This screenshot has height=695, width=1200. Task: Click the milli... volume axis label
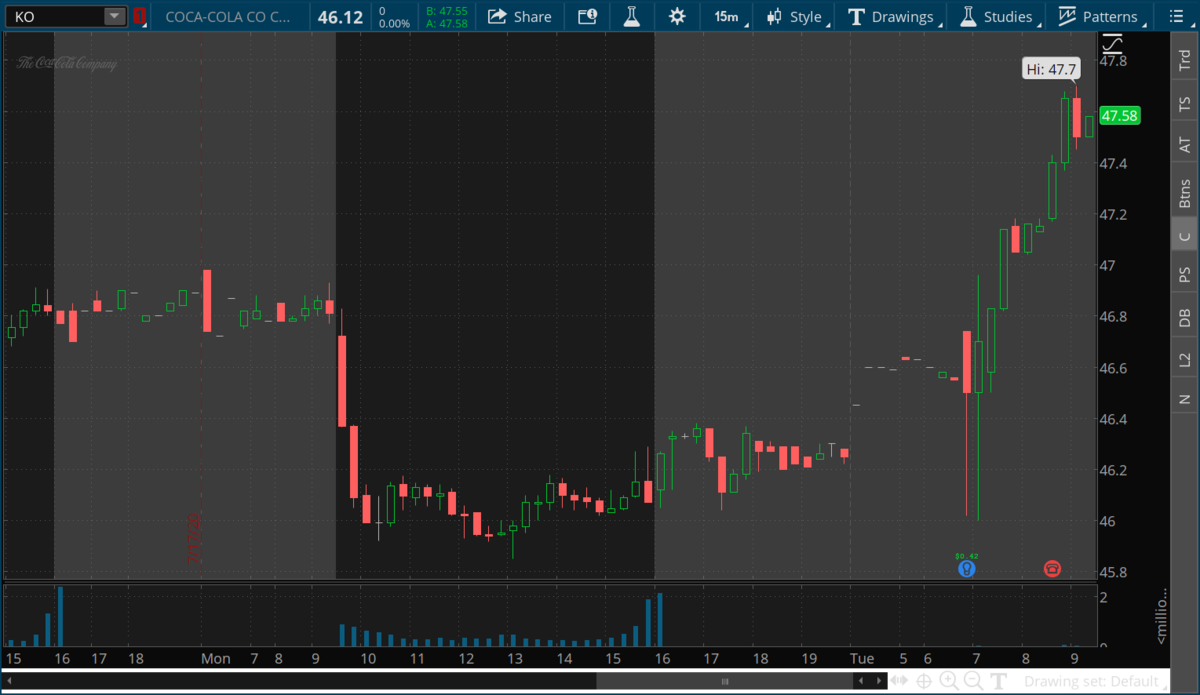tap(1161, 616)
